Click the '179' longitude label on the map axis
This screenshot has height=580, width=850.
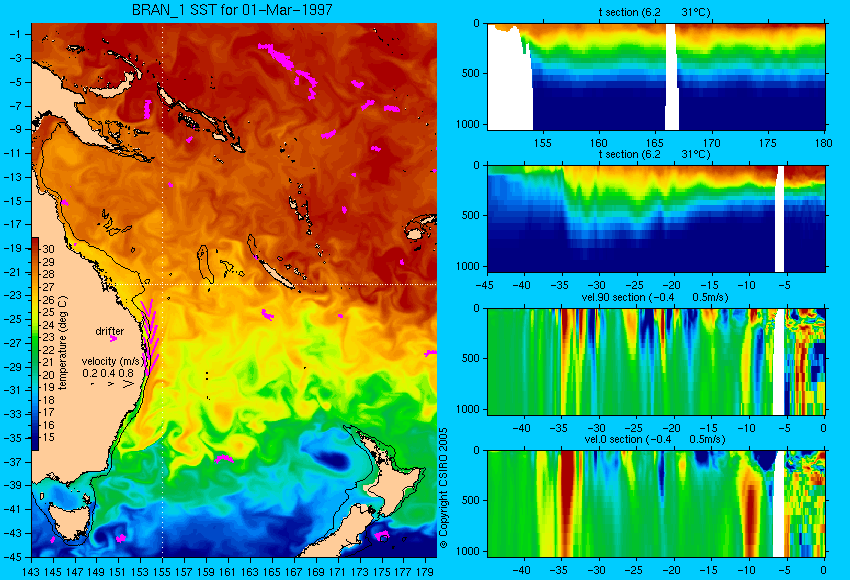point(425,572)
